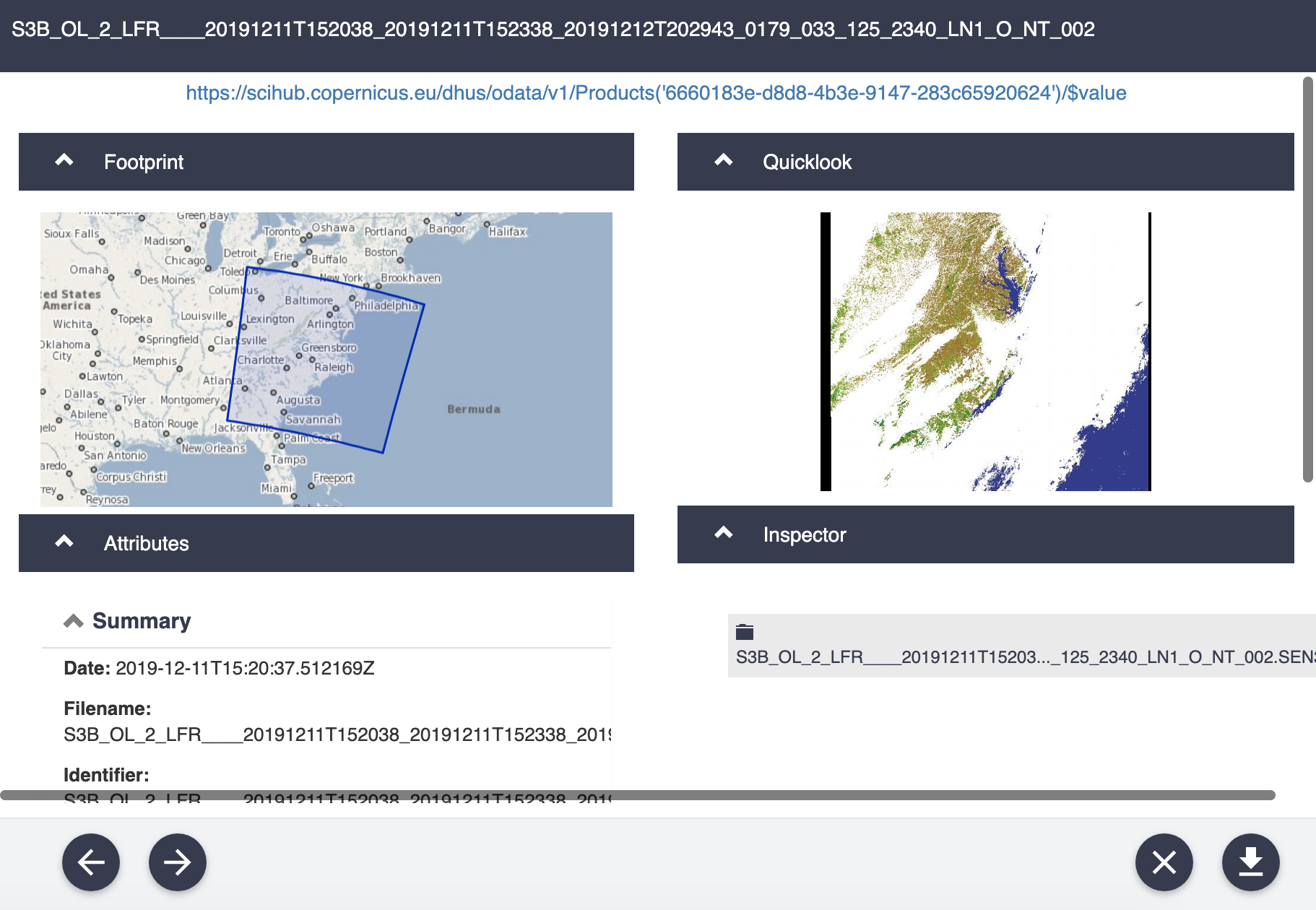Collapse the Attributes panel chevron
The height and width of the screenshot is (910, 1316).
pos(64,542)
